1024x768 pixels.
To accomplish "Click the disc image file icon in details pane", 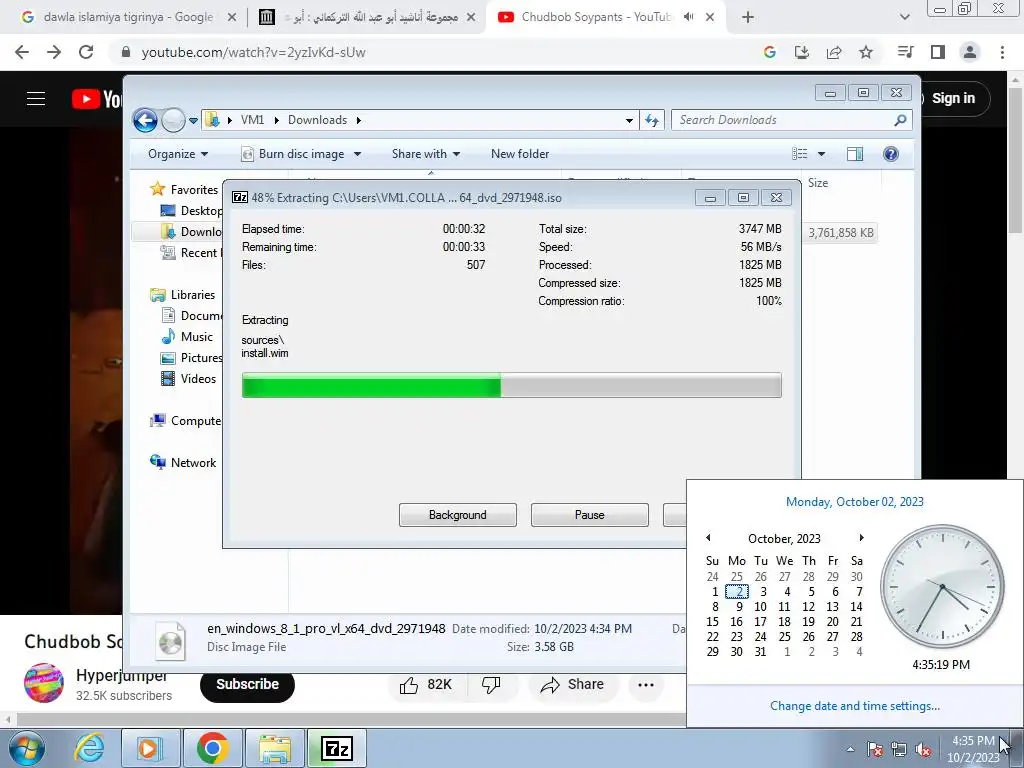I will [x=170, y=641].
